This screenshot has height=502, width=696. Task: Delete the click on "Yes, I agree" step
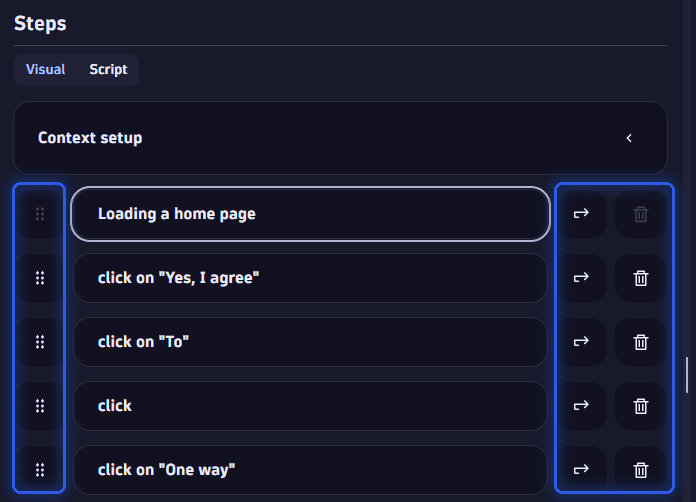pyautogui.click(x=641, y=278)
